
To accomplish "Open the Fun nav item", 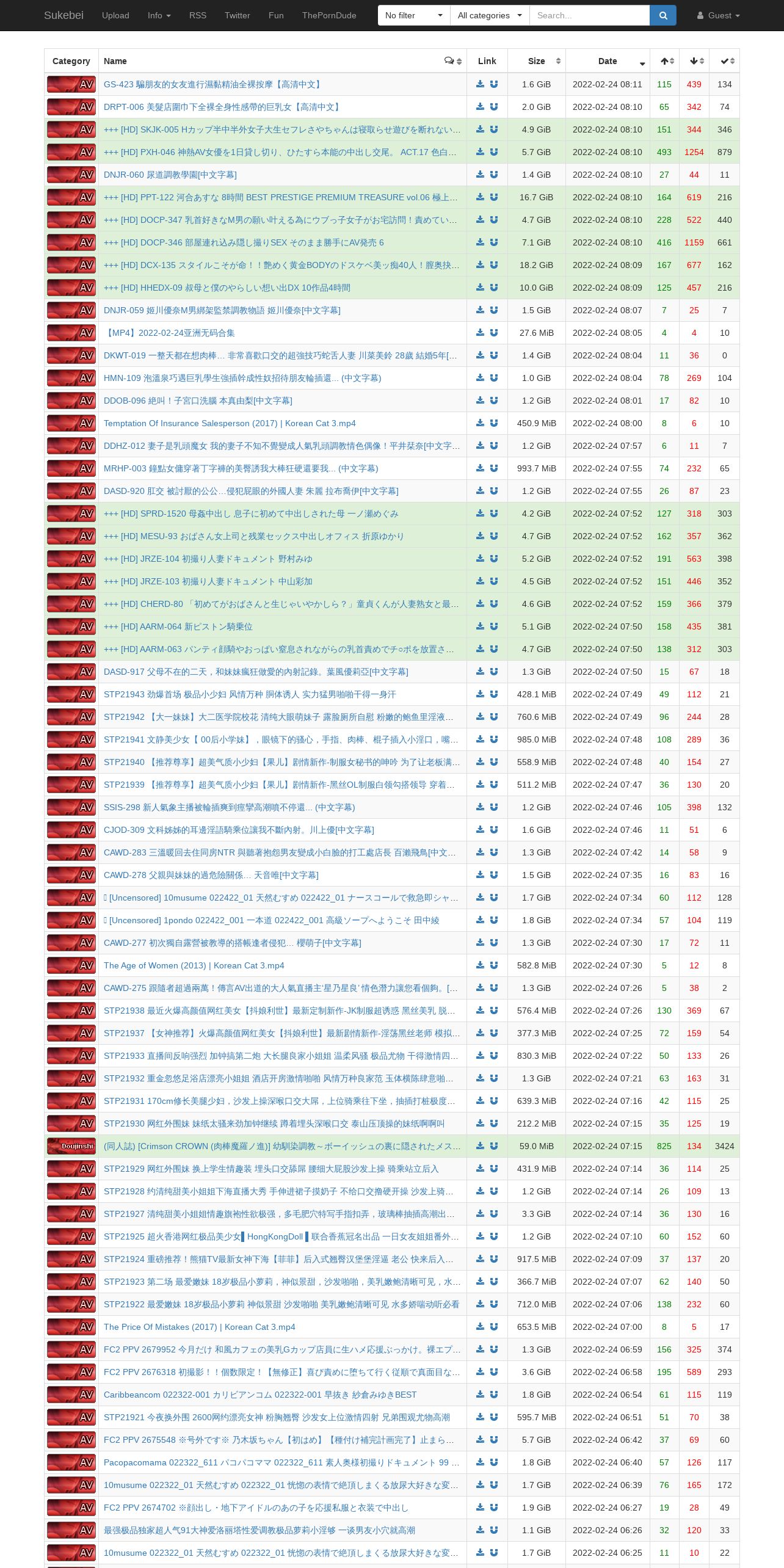I will click(x=276, y=15).
